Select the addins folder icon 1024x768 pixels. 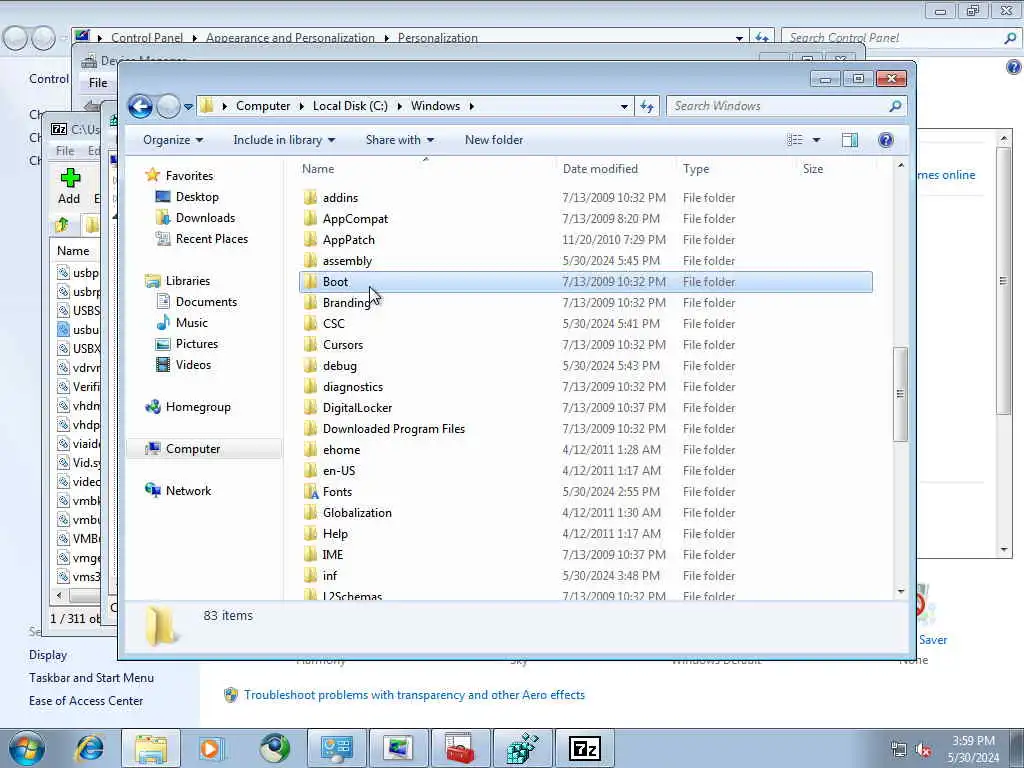[x=310, y=197]
